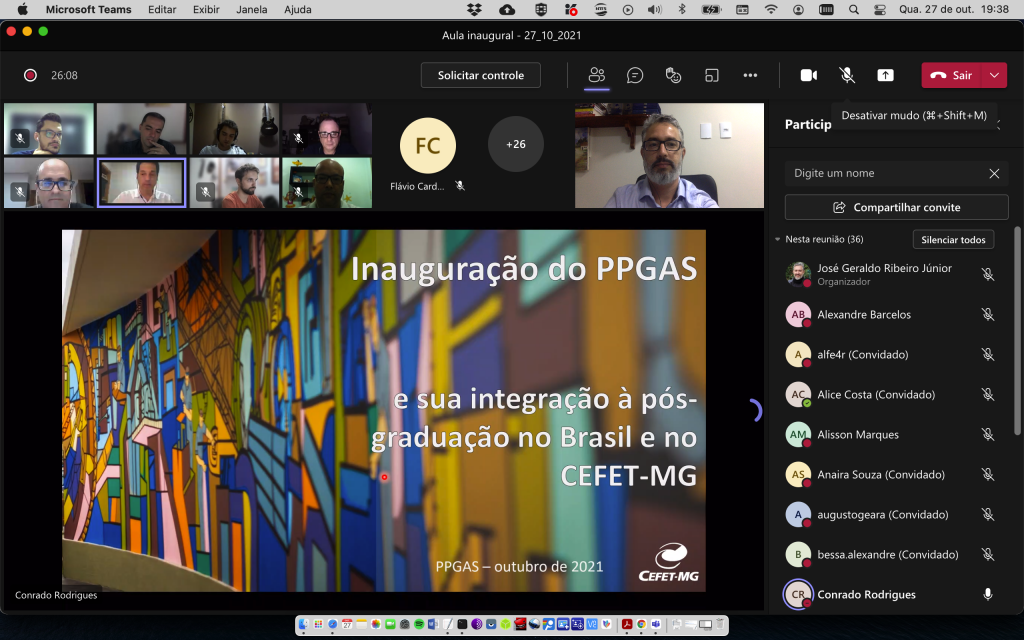The height and width of the screenshot is (640, 1024).
Task: Open the Microsoft Teams menu in menu bar
Action: (x=88, y=9)
